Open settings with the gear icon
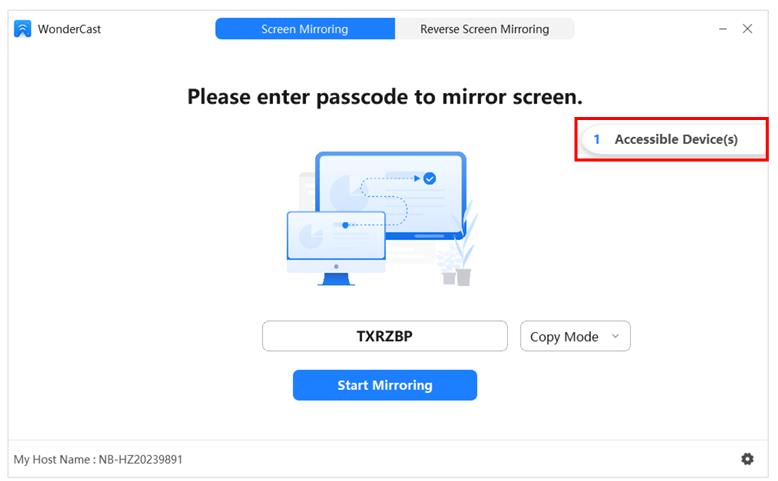This screenshot has height=481, width=778. tap(747, 459)
